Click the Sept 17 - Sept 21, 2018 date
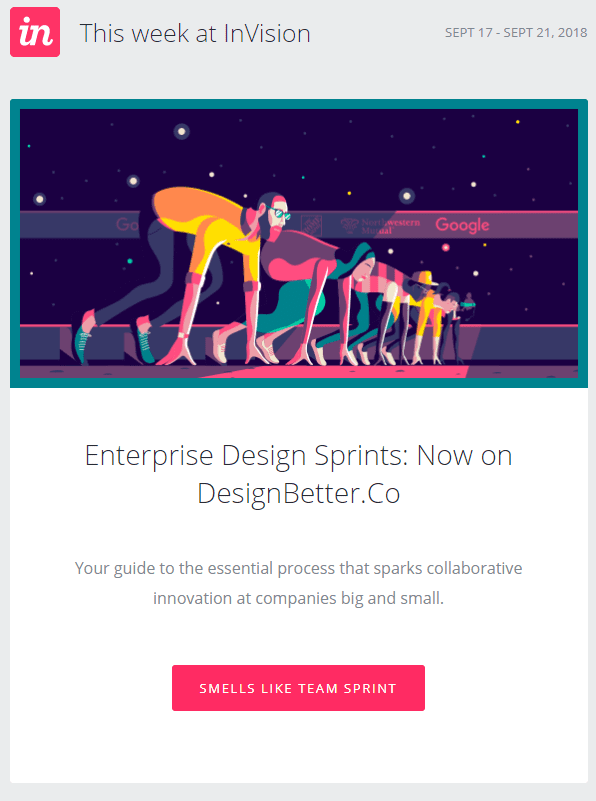 pyautogui.click(x=516, y=33)
